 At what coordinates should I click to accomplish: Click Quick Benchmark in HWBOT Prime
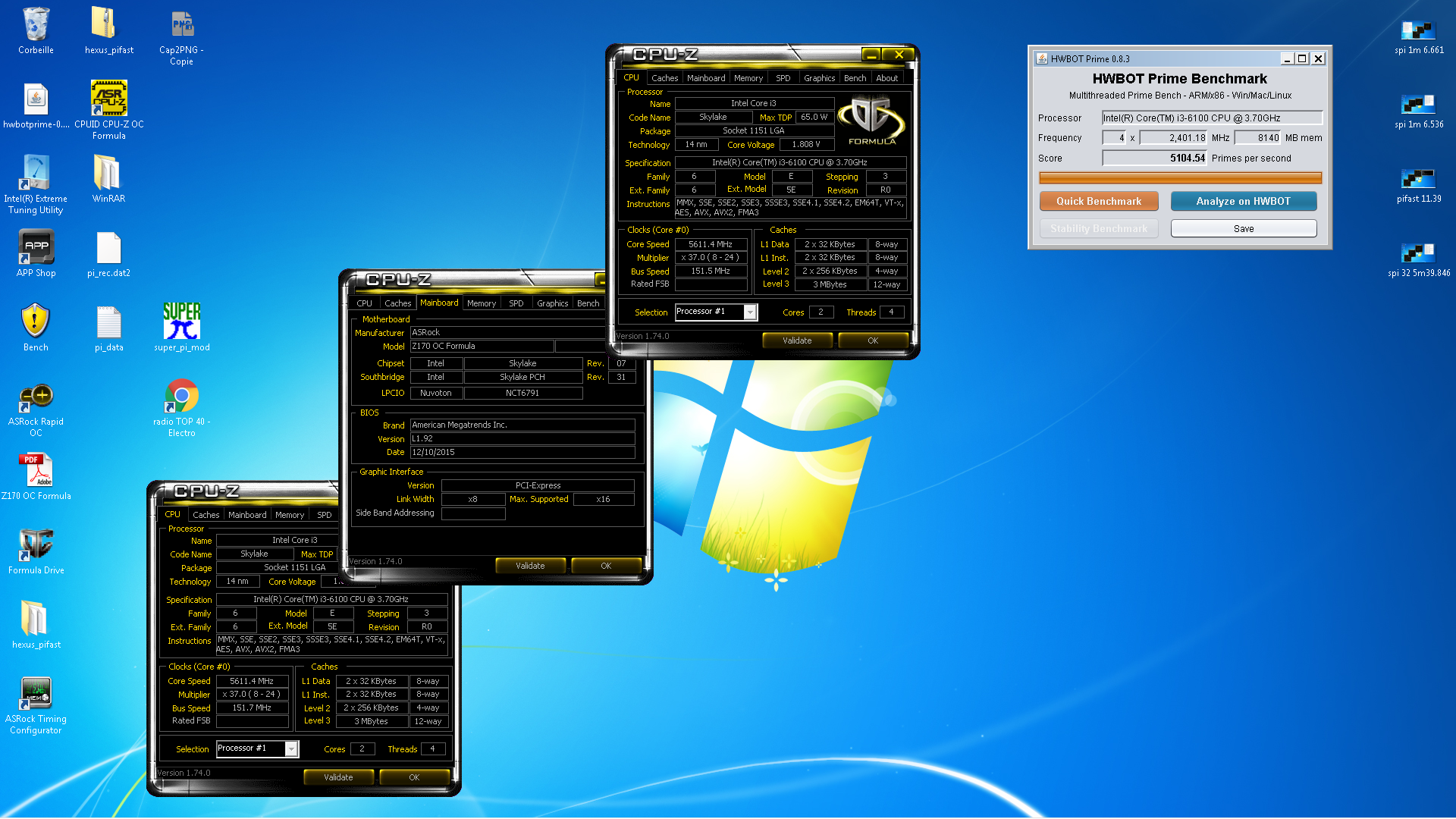1099,201
